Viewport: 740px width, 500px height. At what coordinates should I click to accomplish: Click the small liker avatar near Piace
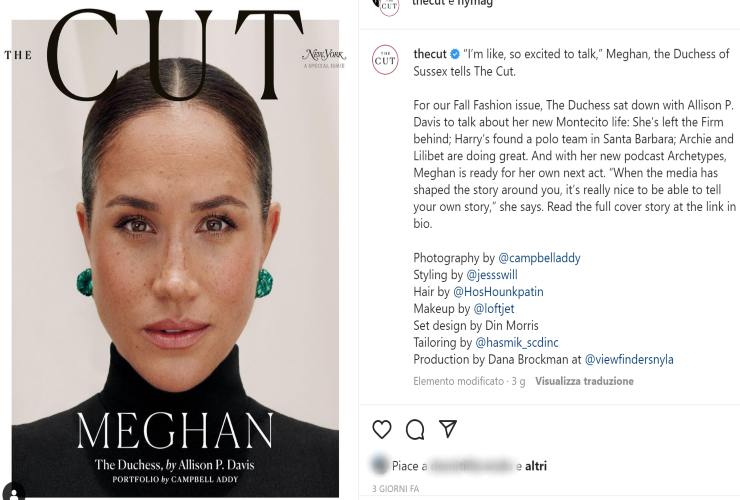(380, 465)
